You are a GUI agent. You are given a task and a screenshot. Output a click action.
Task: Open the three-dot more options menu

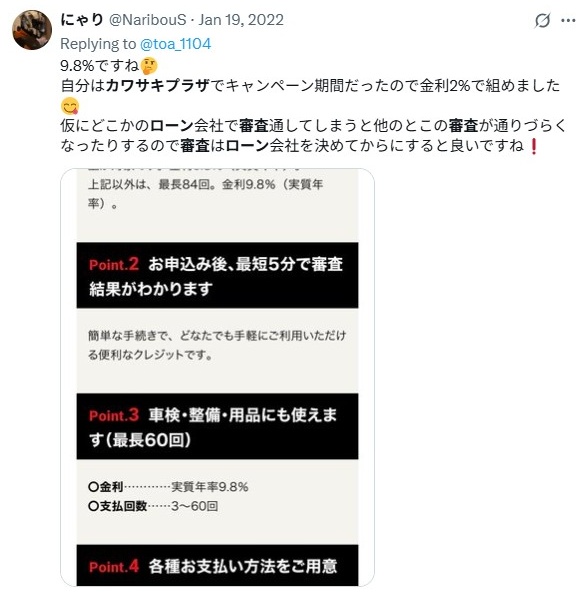[568, 20]
